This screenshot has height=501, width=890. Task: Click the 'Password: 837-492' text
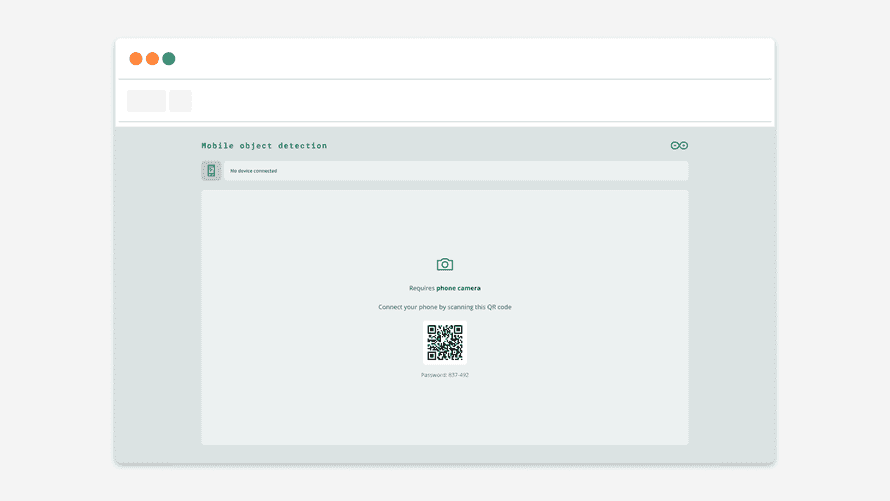445,375
